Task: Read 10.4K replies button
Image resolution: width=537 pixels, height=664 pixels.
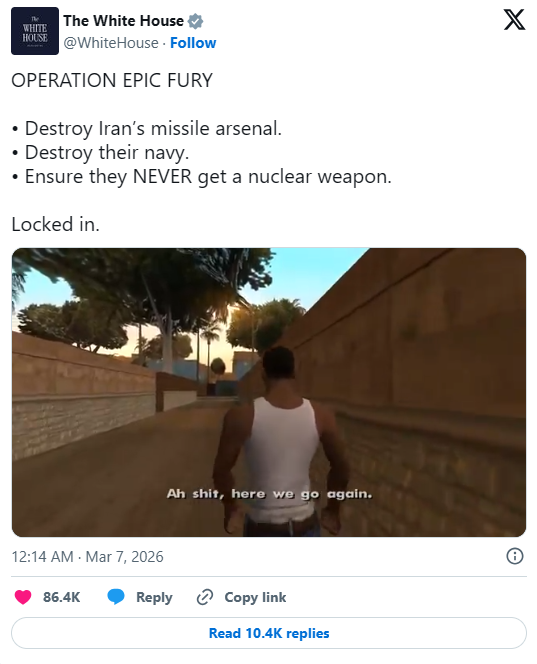Action: click(x=269, y=633)
